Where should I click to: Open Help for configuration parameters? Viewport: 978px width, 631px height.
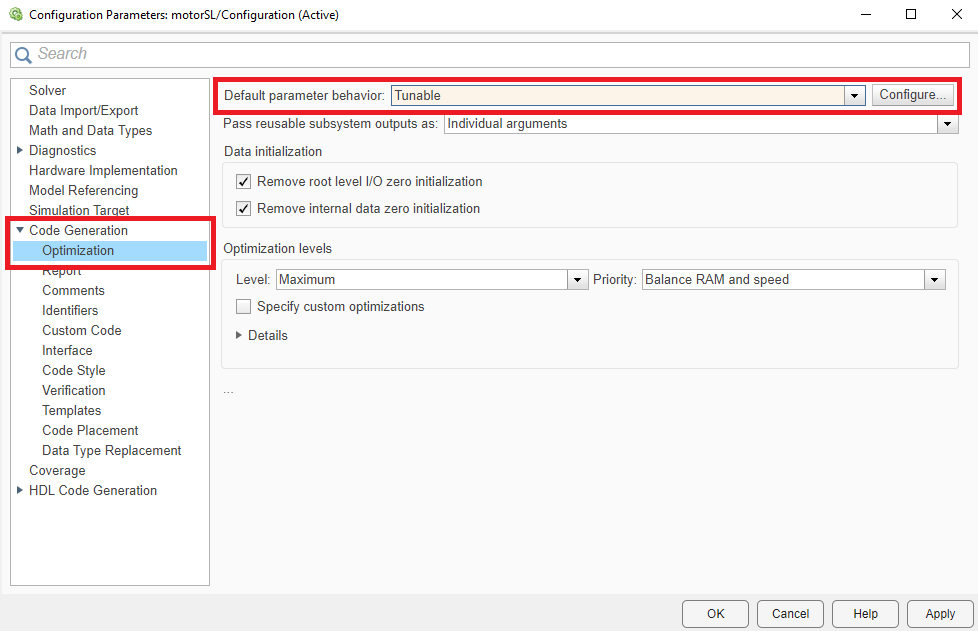point(865,614)
